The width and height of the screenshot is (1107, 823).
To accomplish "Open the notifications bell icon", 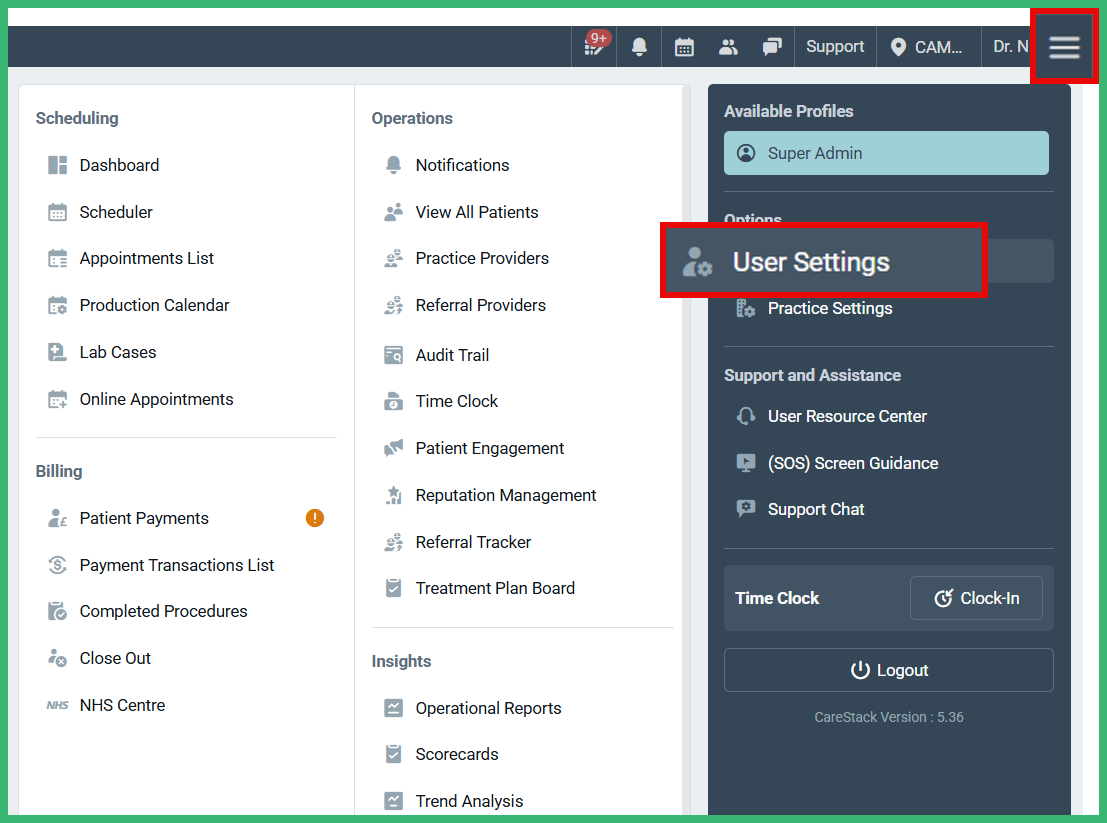I will point(639,46).
